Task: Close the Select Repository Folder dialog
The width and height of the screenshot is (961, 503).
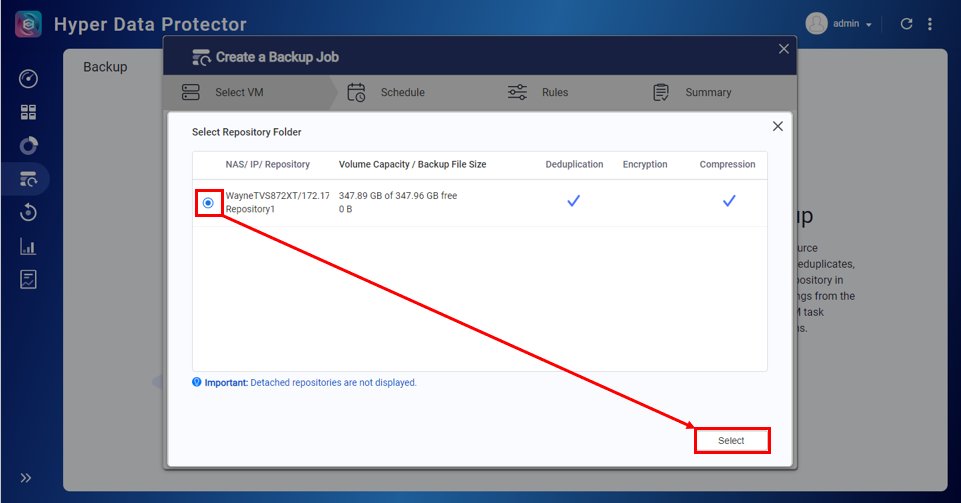Action: [777, 126]
